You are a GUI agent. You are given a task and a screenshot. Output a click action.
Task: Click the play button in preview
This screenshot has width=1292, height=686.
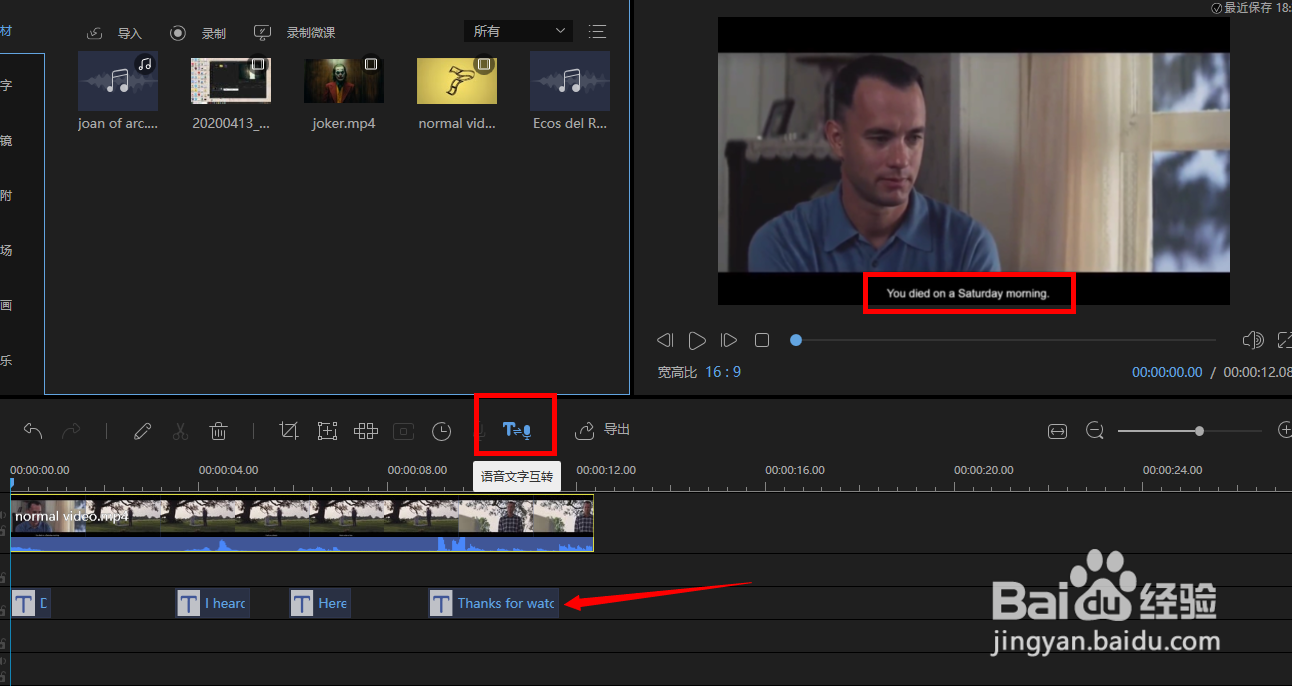[x=698, y=341]
